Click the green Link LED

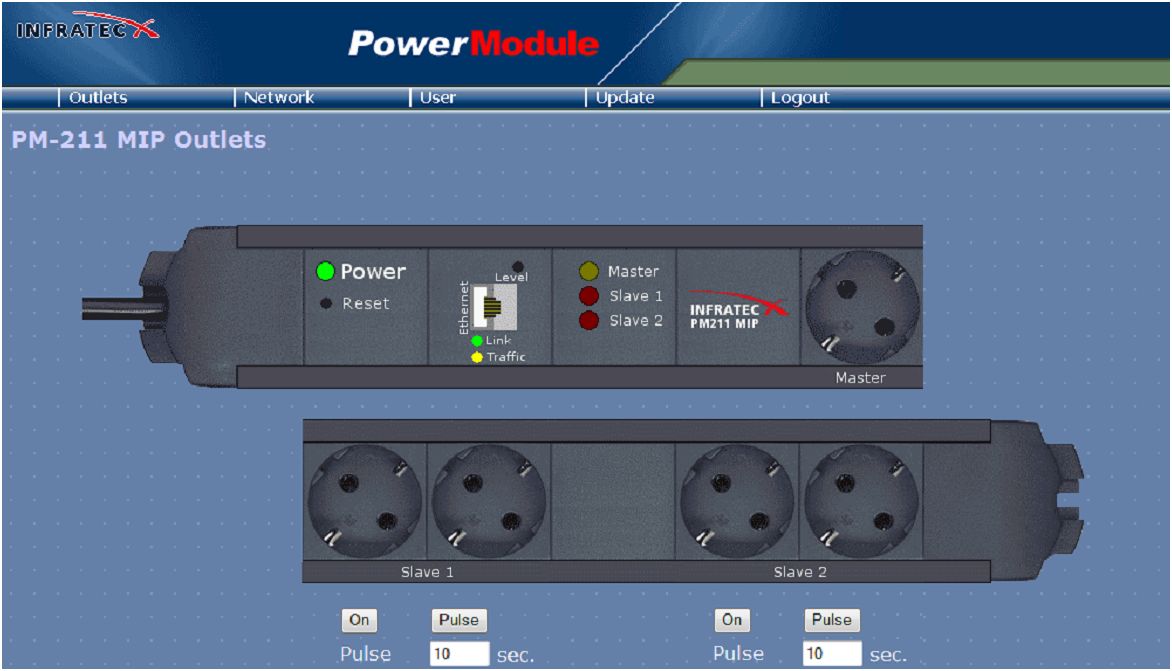[477, 341]
